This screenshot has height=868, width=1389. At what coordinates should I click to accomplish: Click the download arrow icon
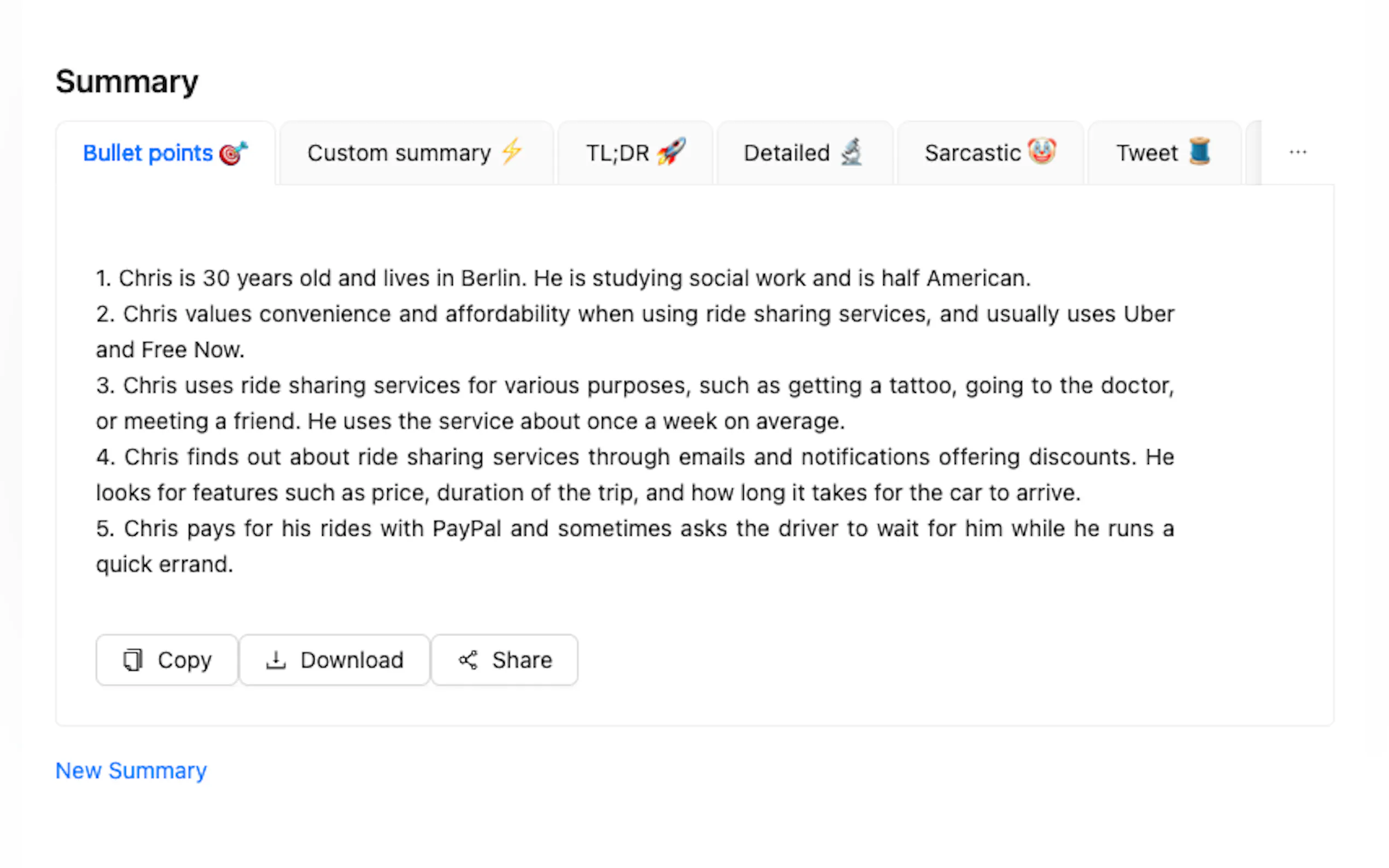276,660
